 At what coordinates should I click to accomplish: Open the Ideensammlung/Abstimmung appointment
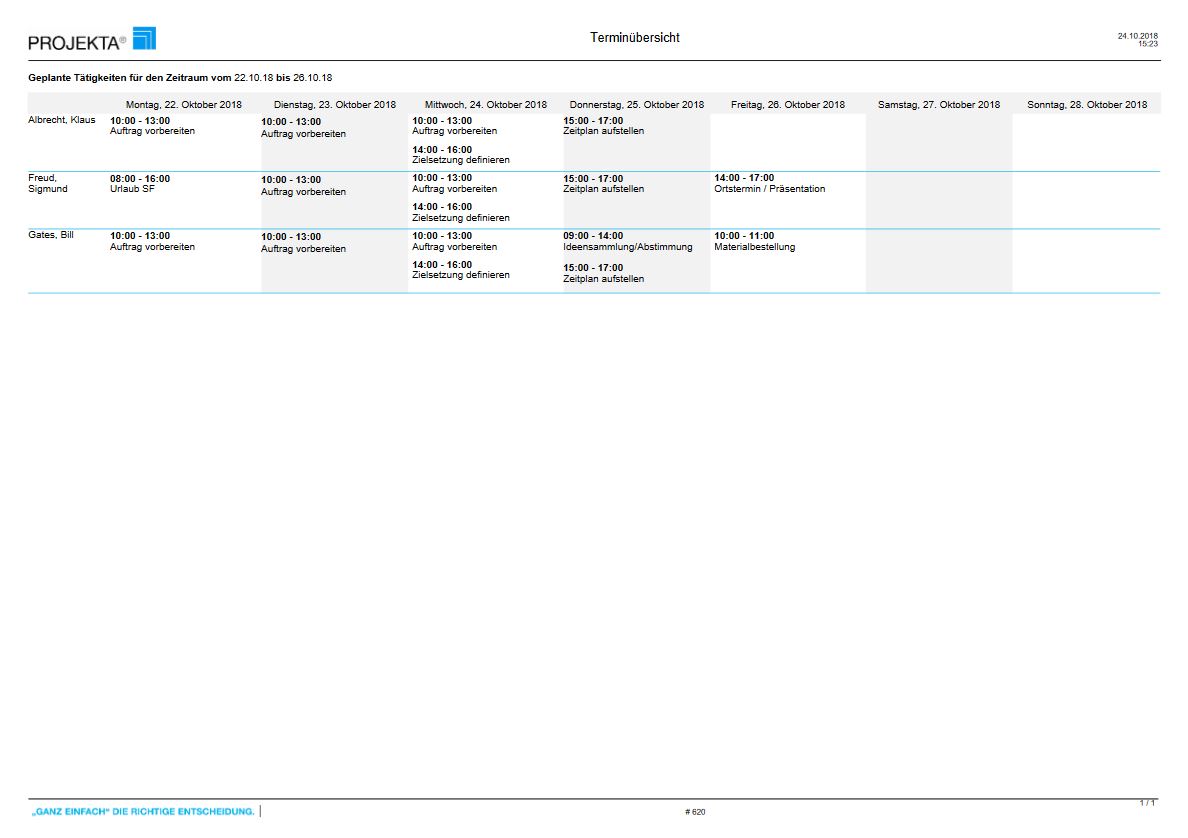[x=627, y=247]
